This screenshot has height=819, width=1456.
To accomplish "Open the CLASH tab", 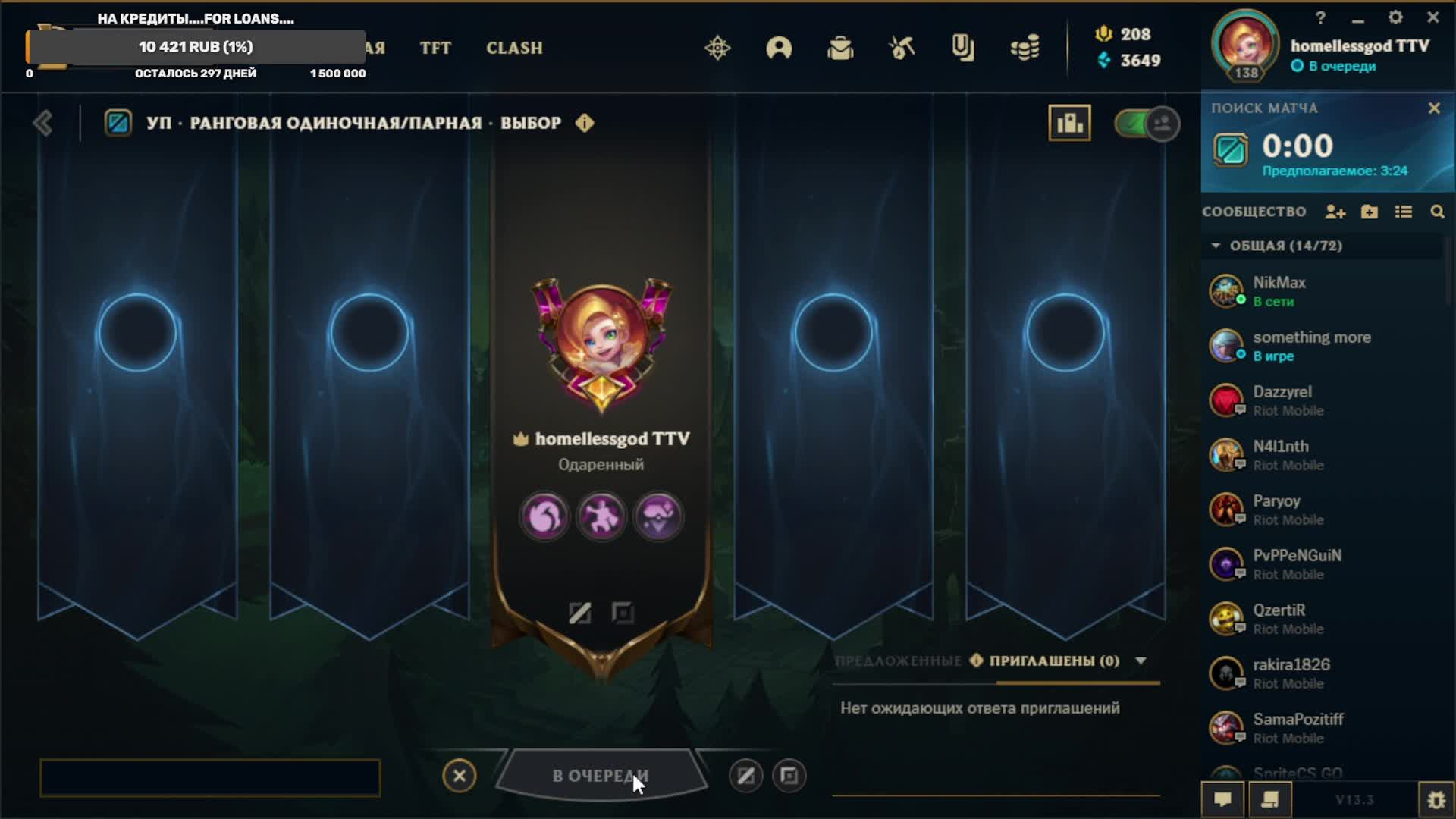I will (514, 49).
